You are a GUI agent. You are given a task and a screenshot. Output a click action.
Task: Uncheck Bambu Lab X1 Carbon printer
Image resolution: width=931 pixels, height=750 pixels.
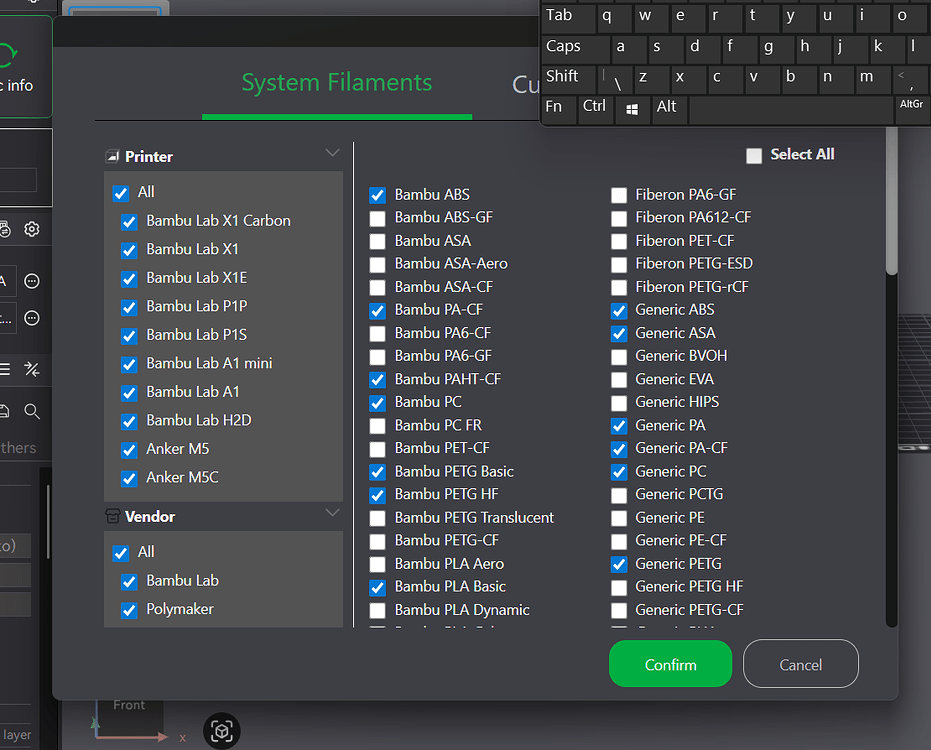[129, 221]
